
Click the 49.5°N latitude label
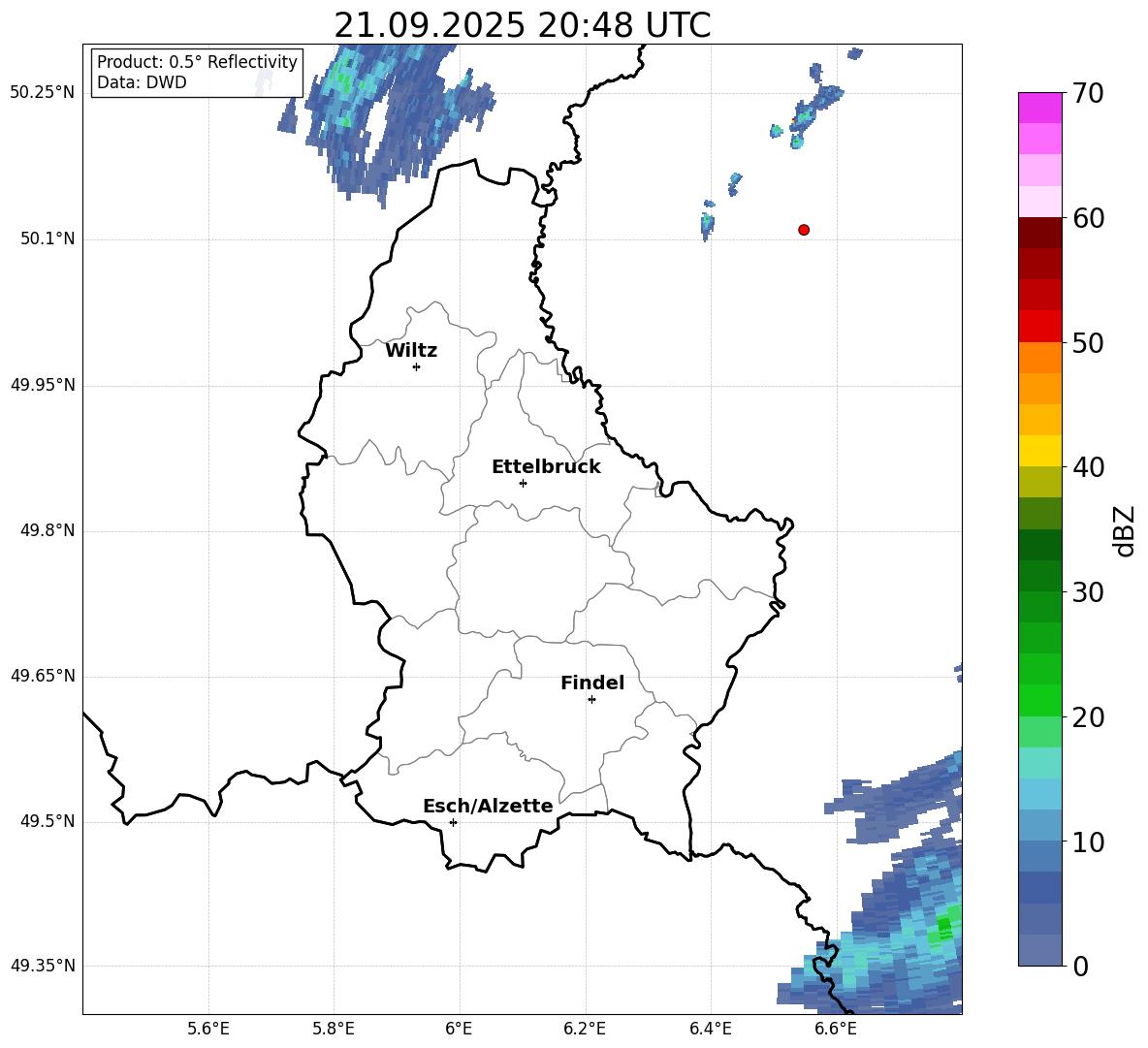tap(48, 821)
